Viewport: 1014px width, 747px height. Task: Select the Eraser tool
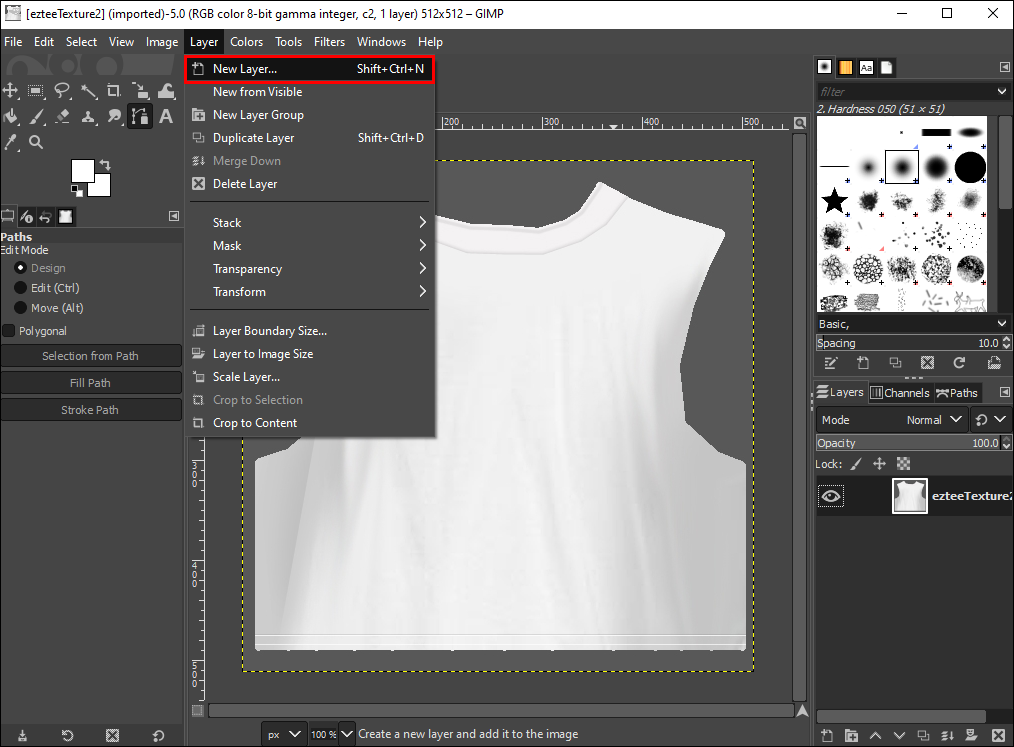pos(62,116)
